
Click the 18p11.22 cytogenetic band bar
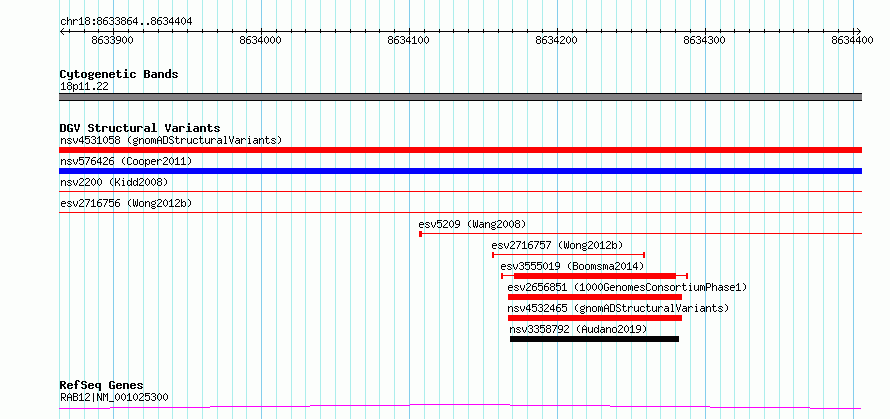[460, 97]
